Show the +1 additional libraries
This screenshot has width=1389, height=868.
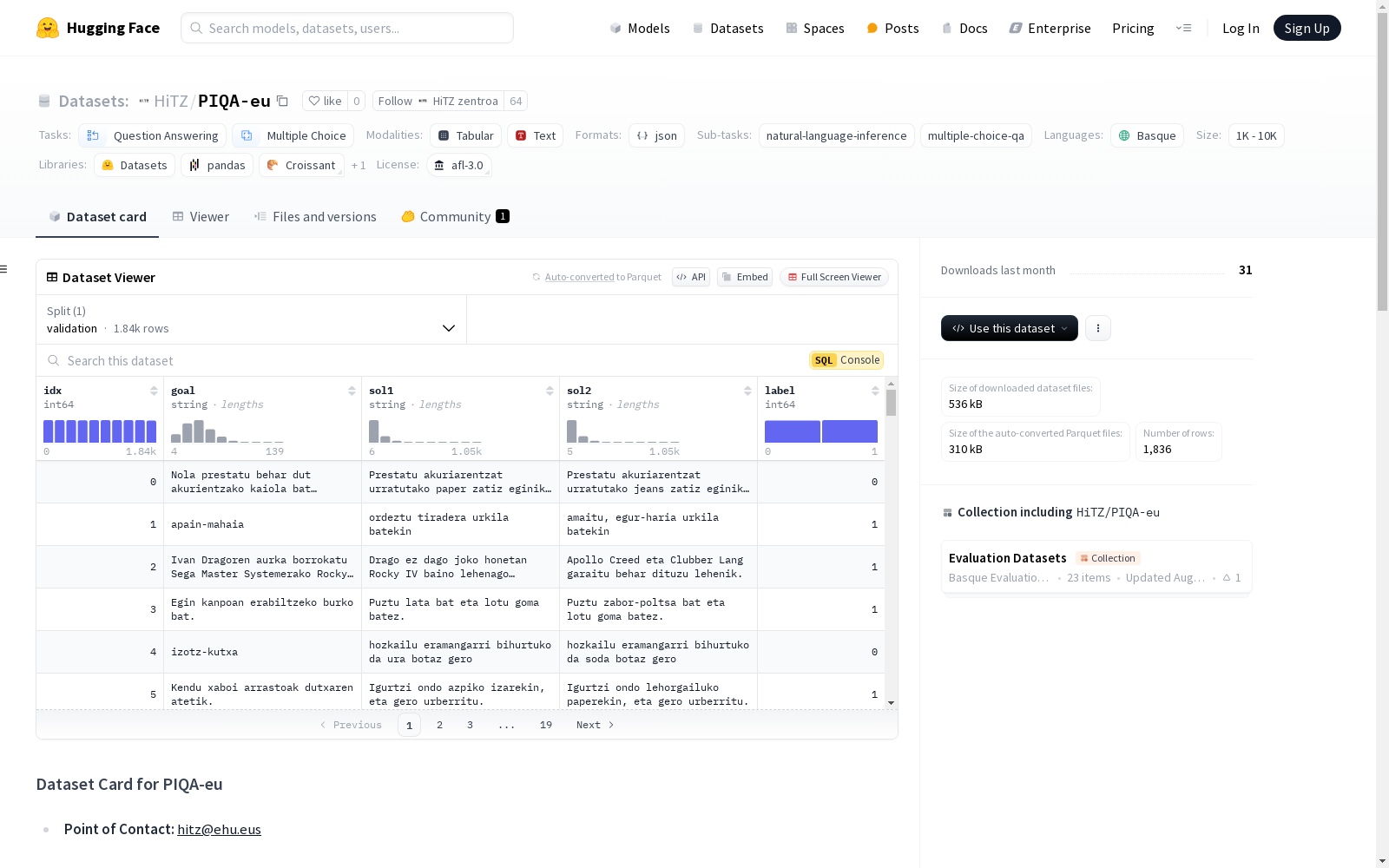click(359, 165)
